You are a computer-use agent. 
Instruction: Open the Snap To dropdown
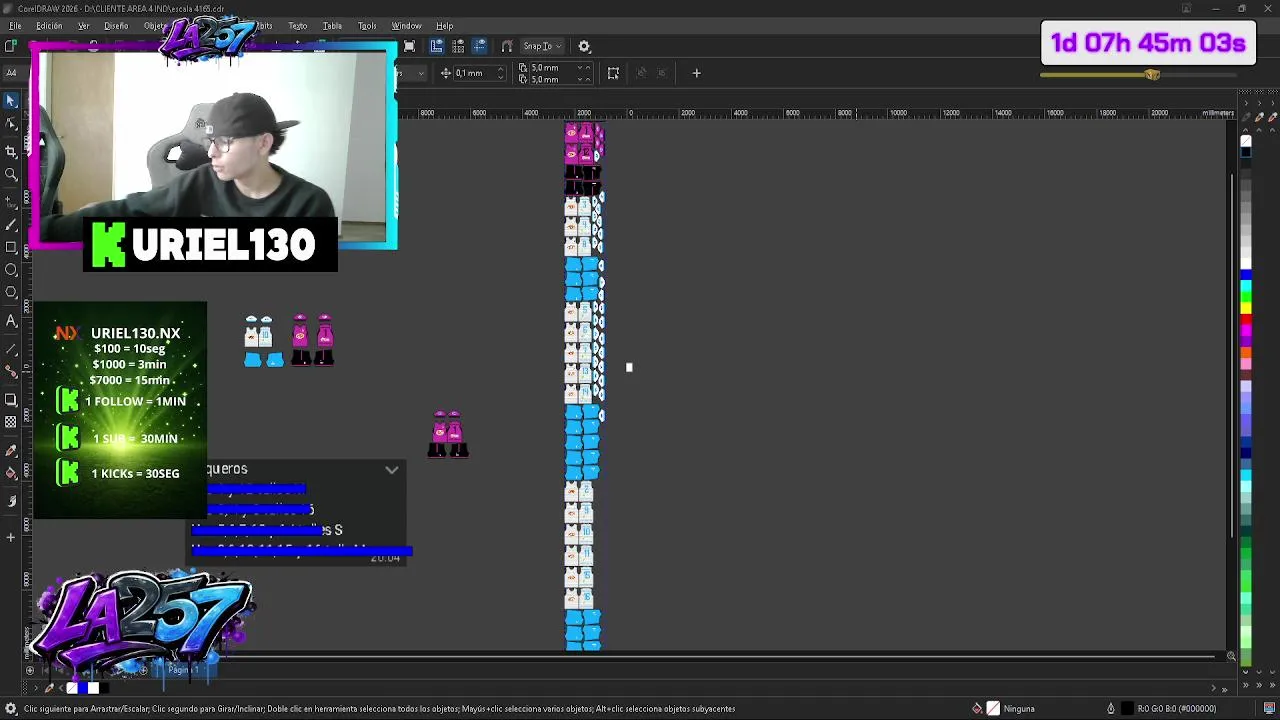coord(543,46)
